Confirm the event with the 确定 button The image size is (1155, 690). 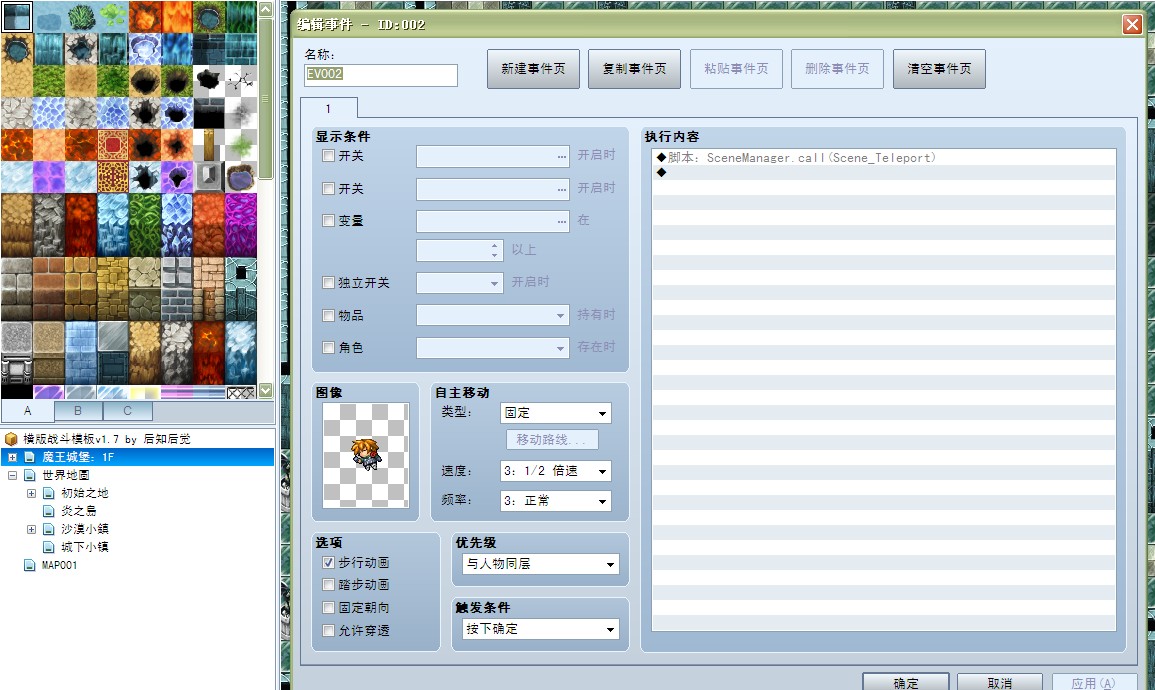[905, 683]
